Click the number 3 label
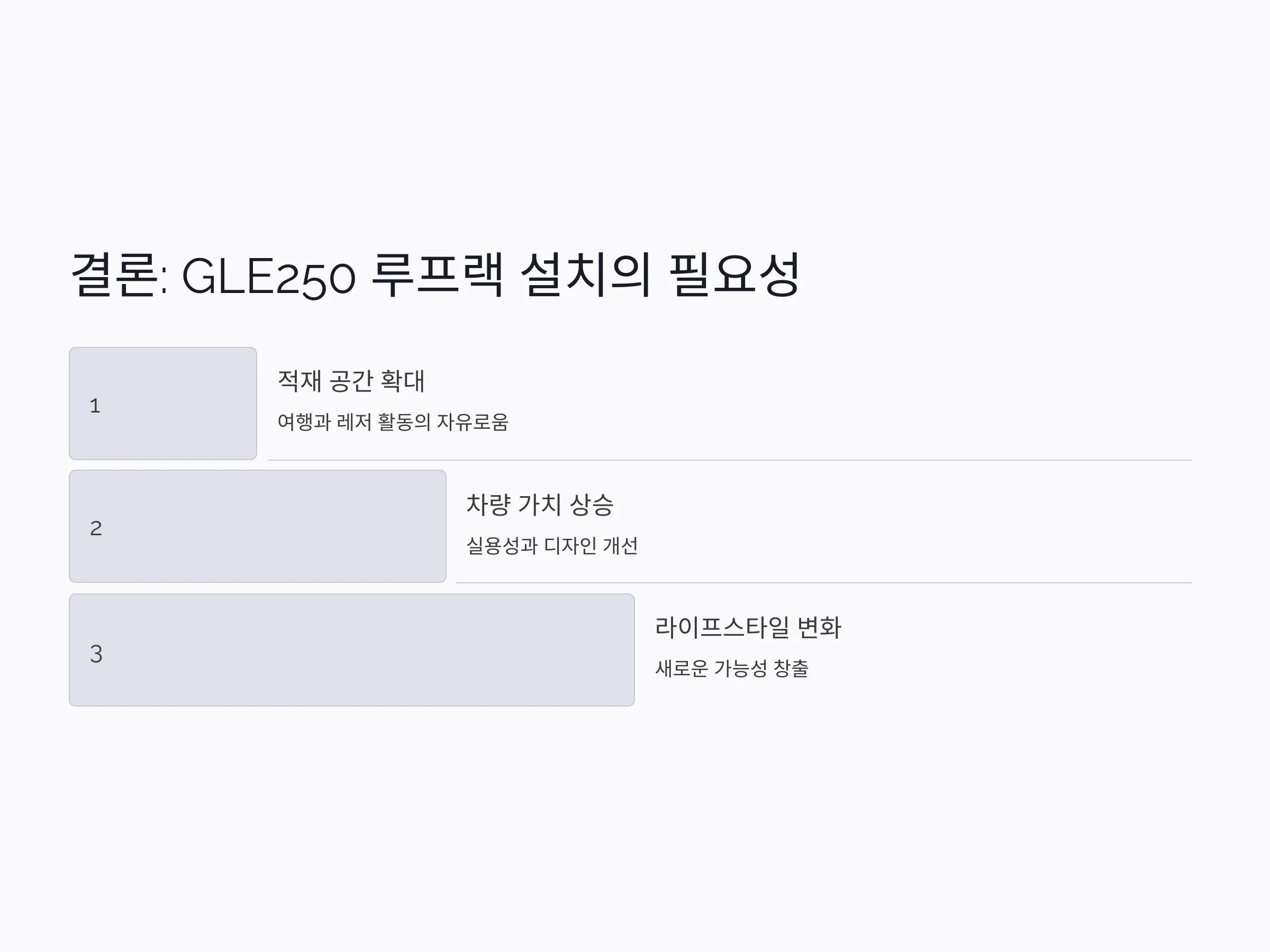Image resolution: width=1270 pixels, height=952 pixels. 96,654
